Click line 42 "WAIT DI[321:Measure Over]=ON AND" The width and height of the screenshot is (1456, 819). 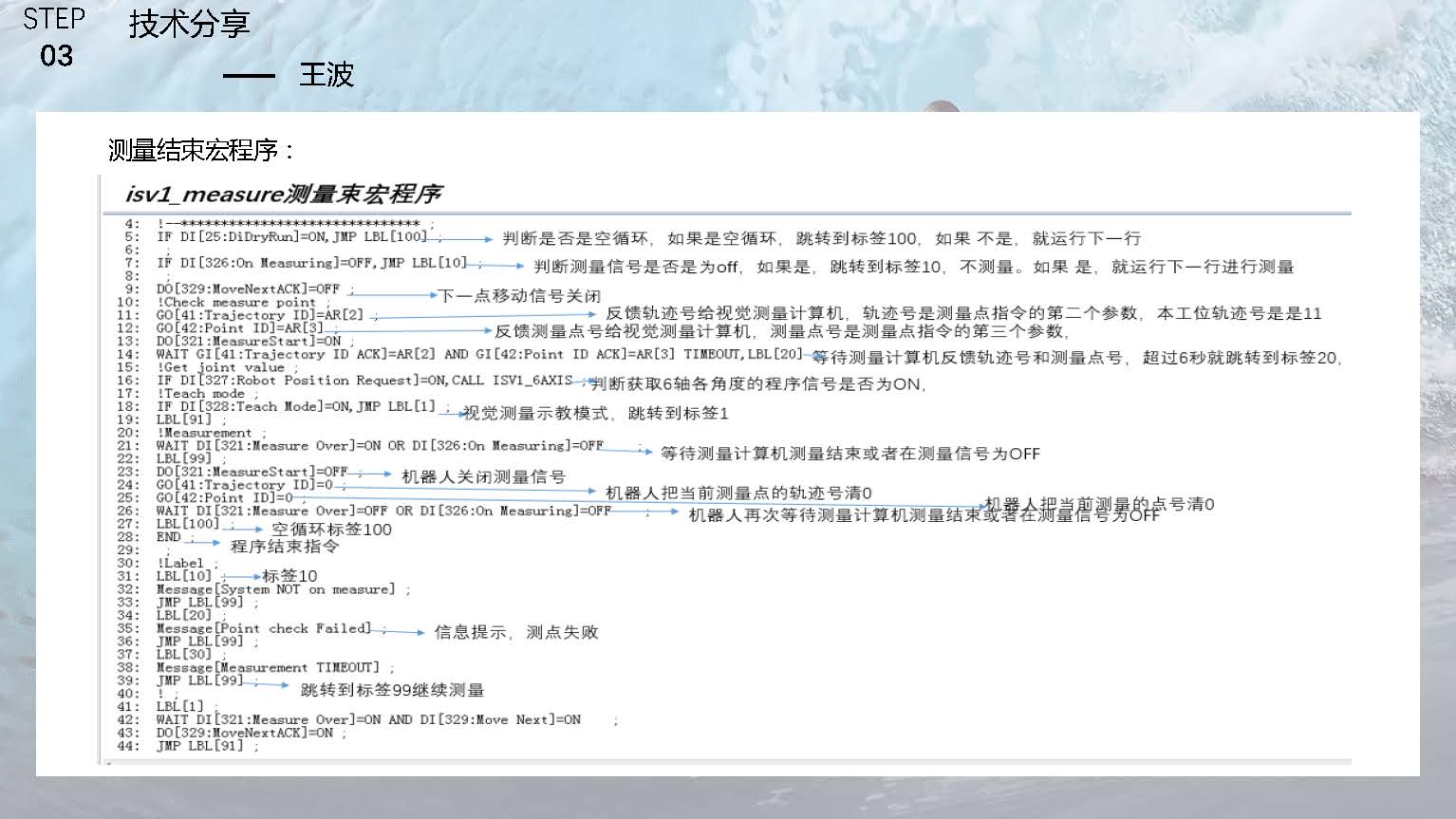(x=369, y=720)
